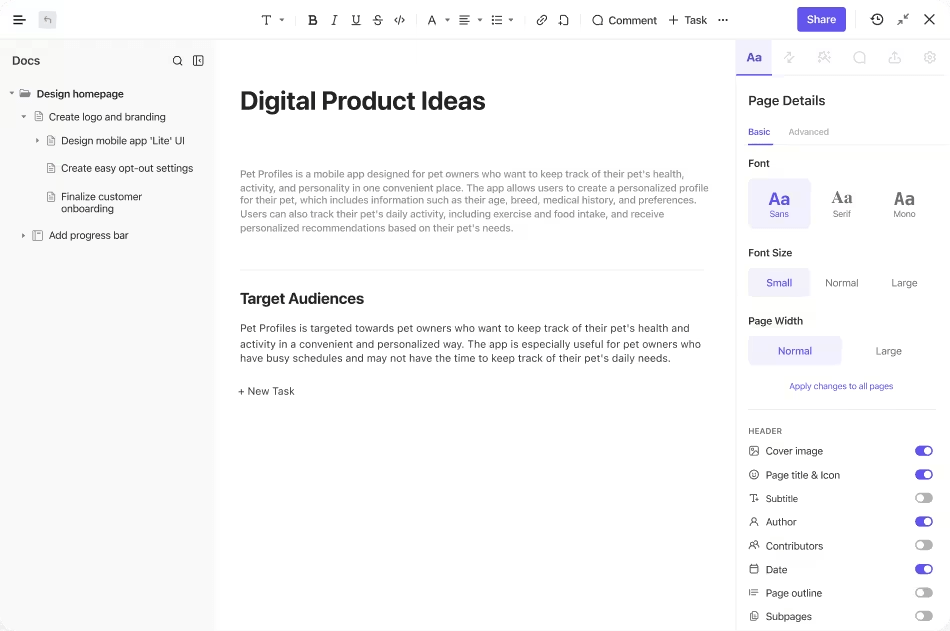Open the settings gear panel icon
The image size is (950, 631).
[x=929, y=58]
